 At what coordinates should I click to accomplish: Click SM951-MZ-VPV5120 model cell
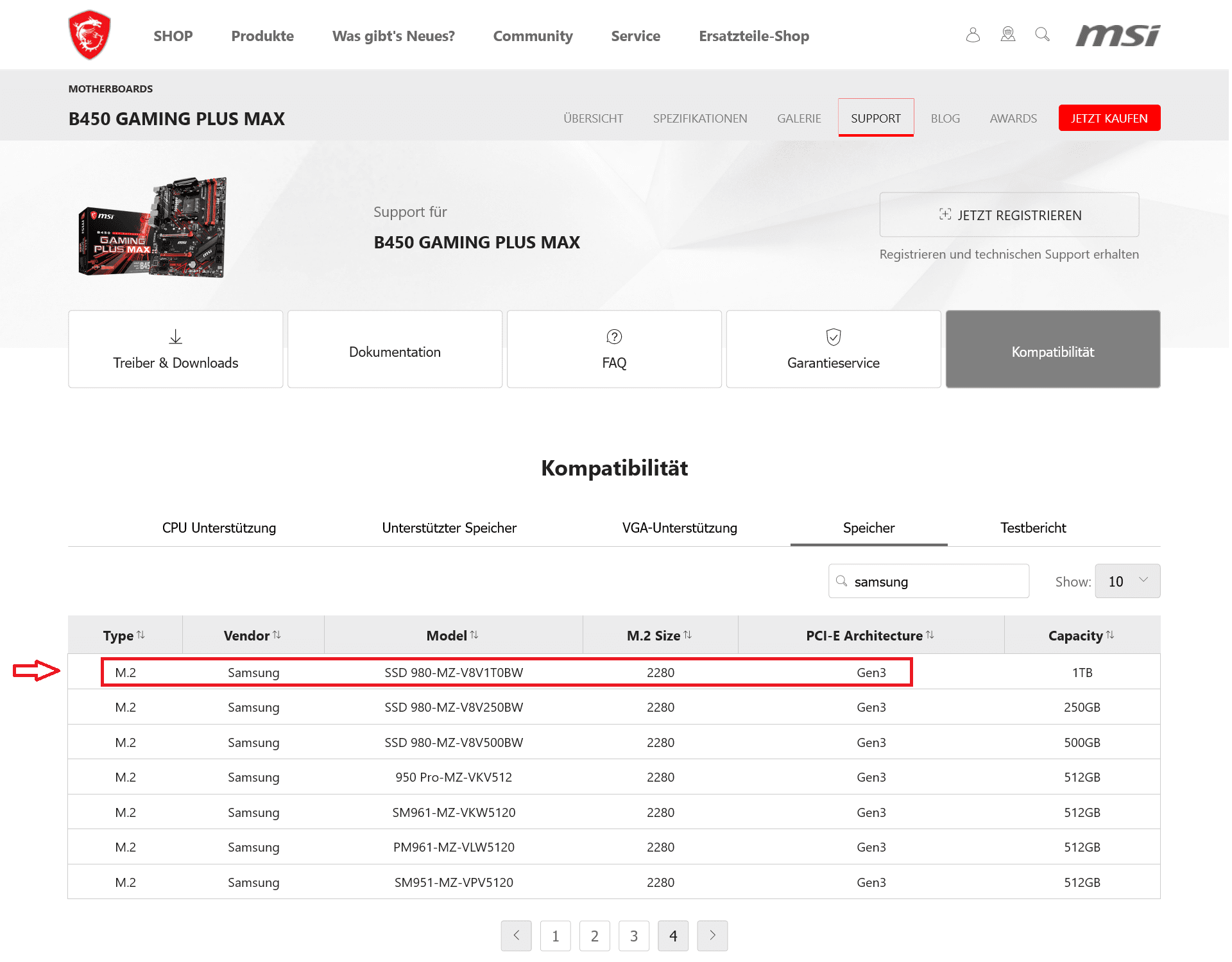[x=454, y=882]
